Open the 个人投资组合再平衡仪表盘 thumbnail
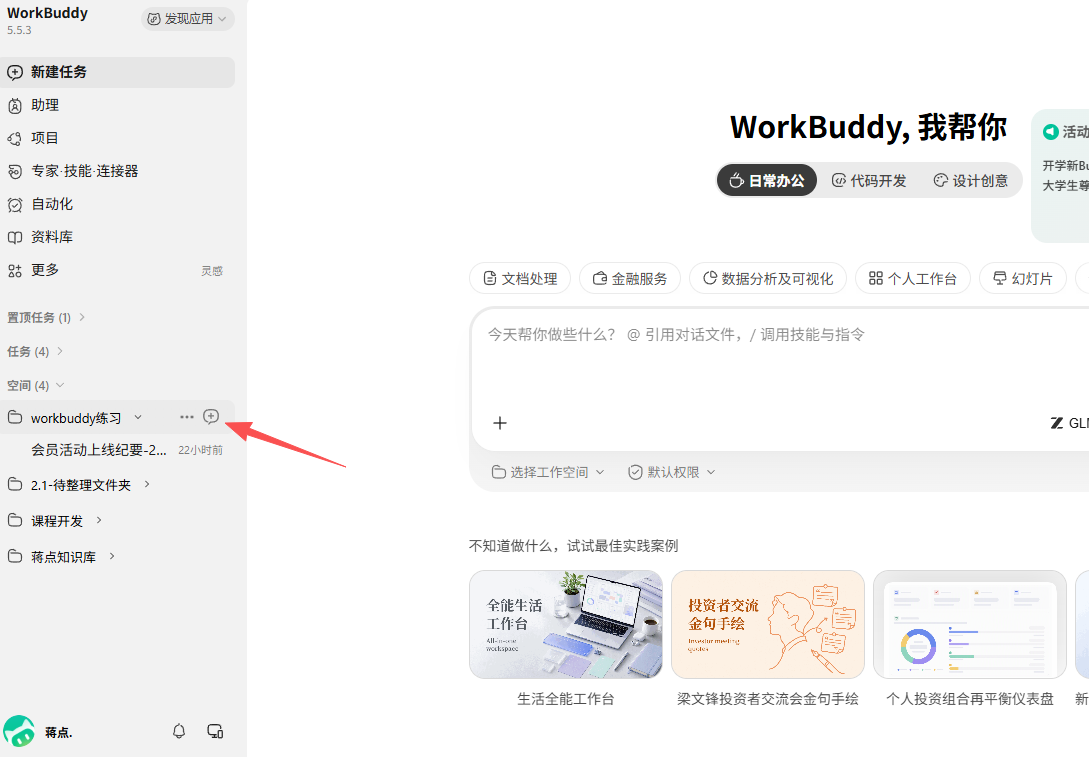This screenshot has width=1089, height=757. pyautogui.click(x=970, y=624)
